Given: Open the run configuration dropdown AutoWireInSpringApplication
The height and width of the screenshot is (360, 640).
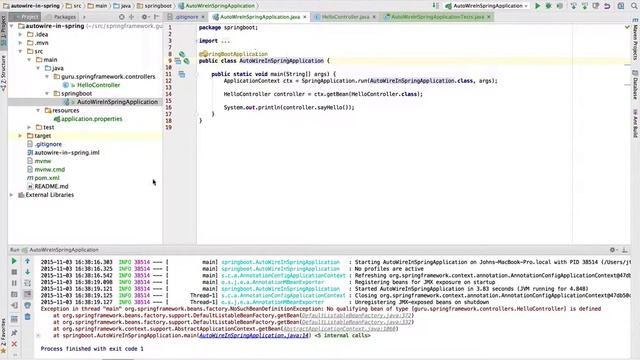Looking at the screenshot, I should [487, 6].
